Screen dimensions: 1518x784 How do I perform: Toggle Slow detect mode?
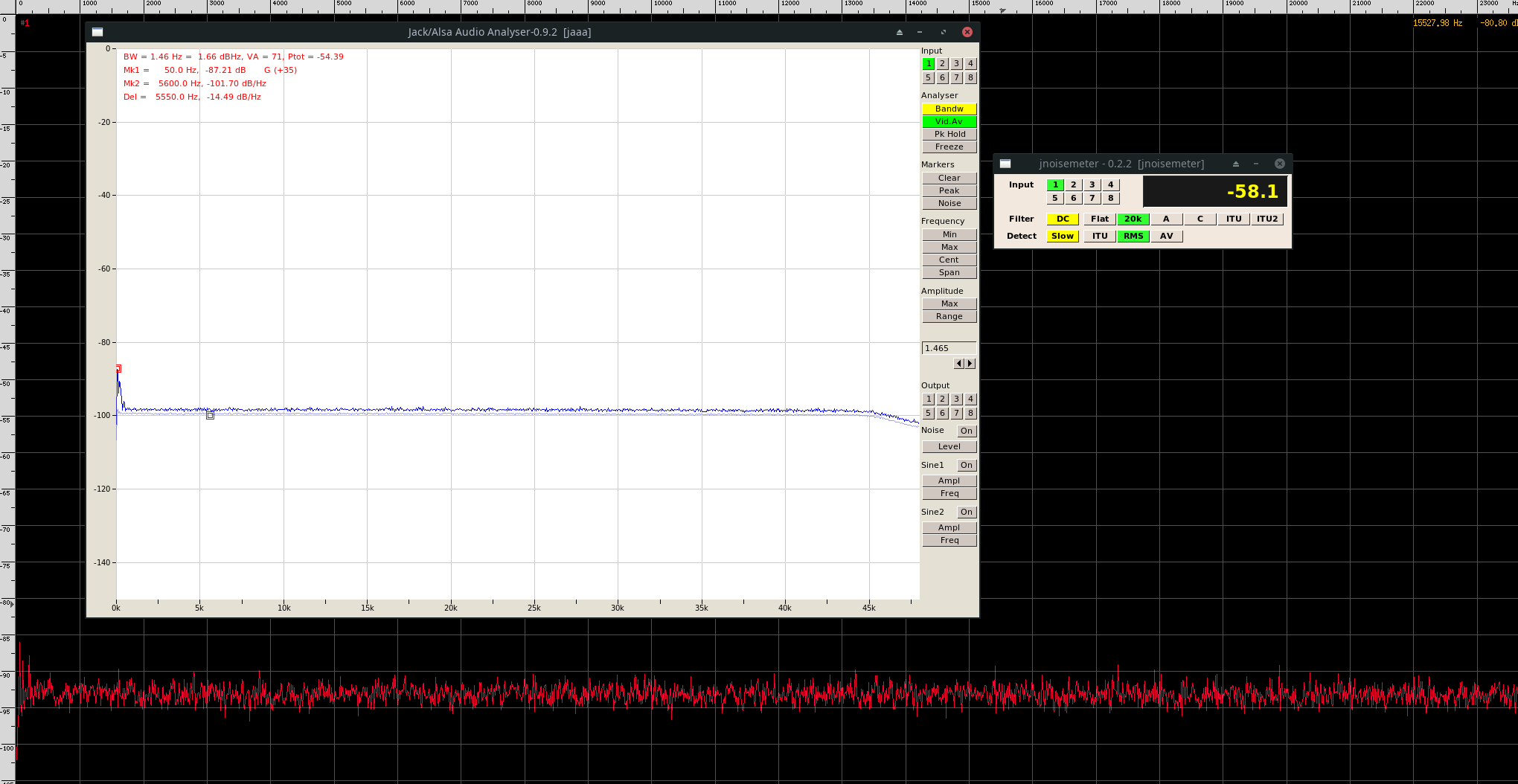(x=1063, y=236)
